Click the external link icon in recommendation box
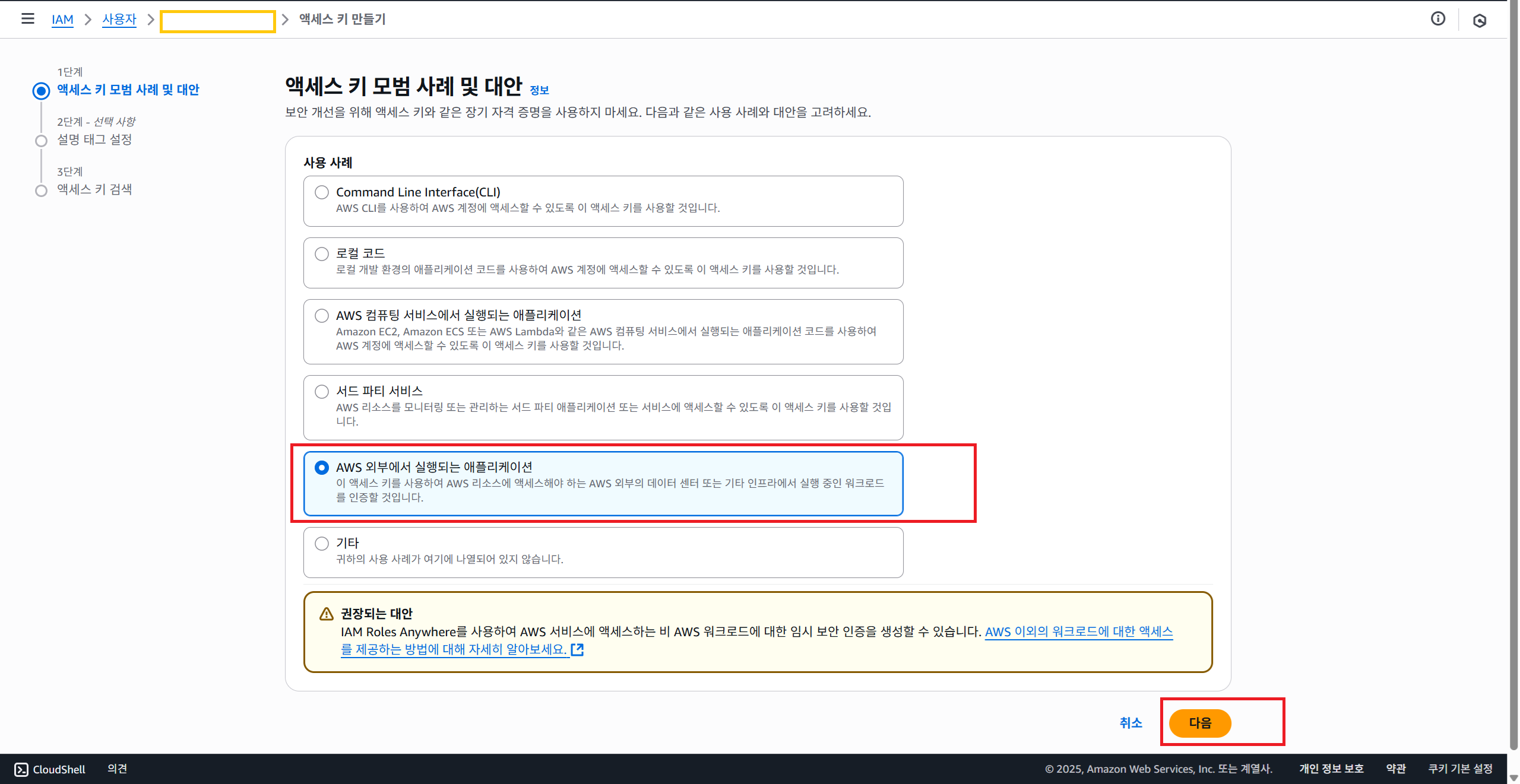Viewport: 1520px width, 784px height. point(577,650)
